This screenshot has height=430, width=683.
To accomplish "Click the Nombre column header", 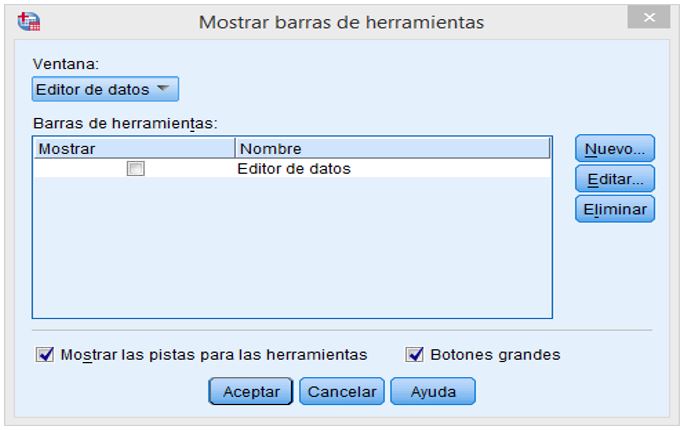I will click(x=392, y=149).
